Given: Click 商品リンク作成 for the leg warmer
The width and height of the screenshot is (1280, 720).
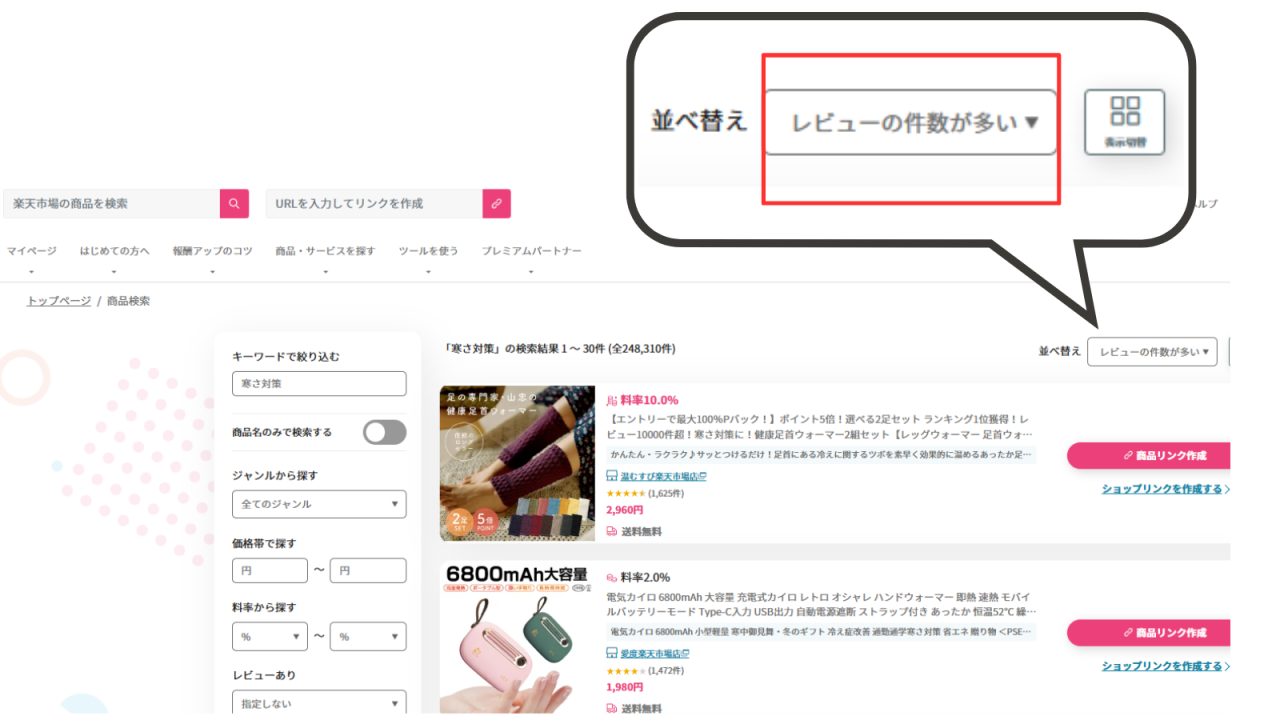Looking at the screenshot, I should (1148, 455).
